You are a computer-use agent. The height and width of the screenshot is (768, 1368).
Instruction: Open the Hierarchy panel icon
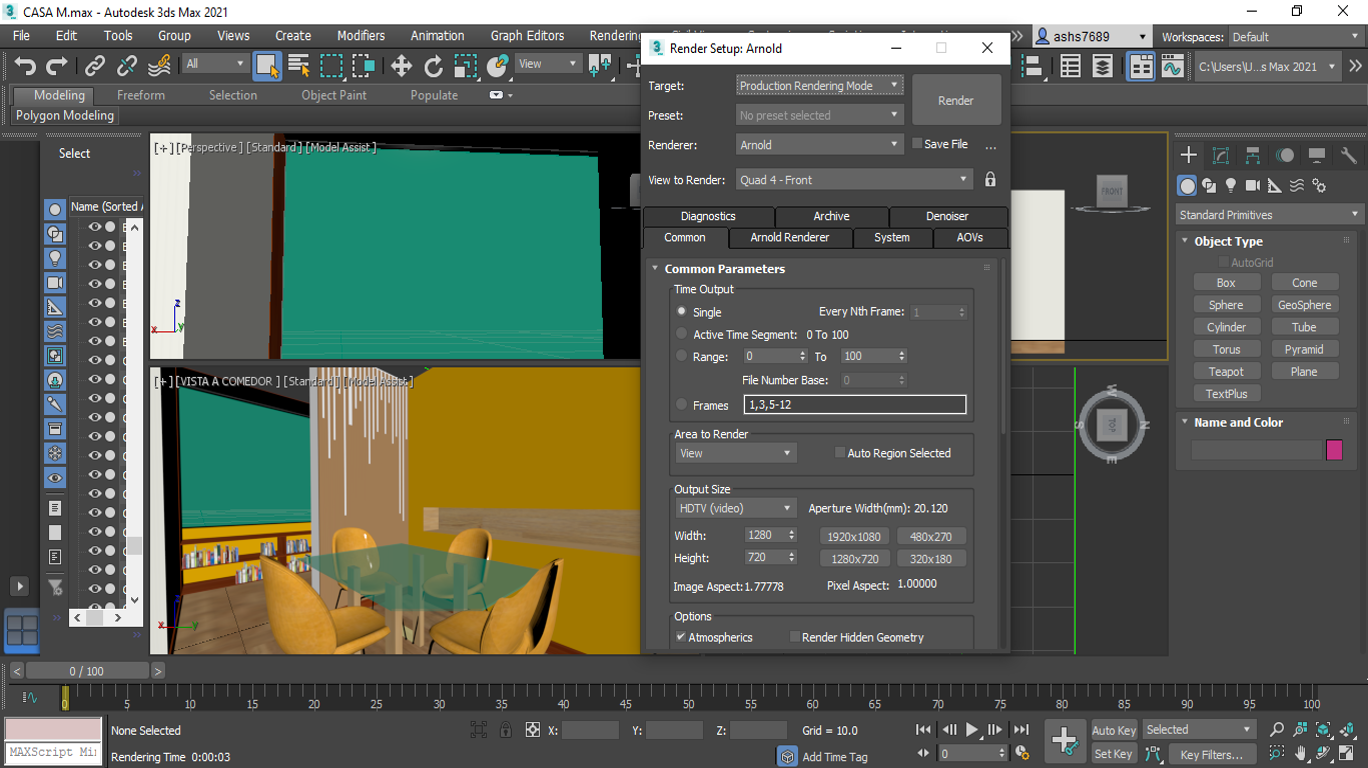tap(1252, 155)
